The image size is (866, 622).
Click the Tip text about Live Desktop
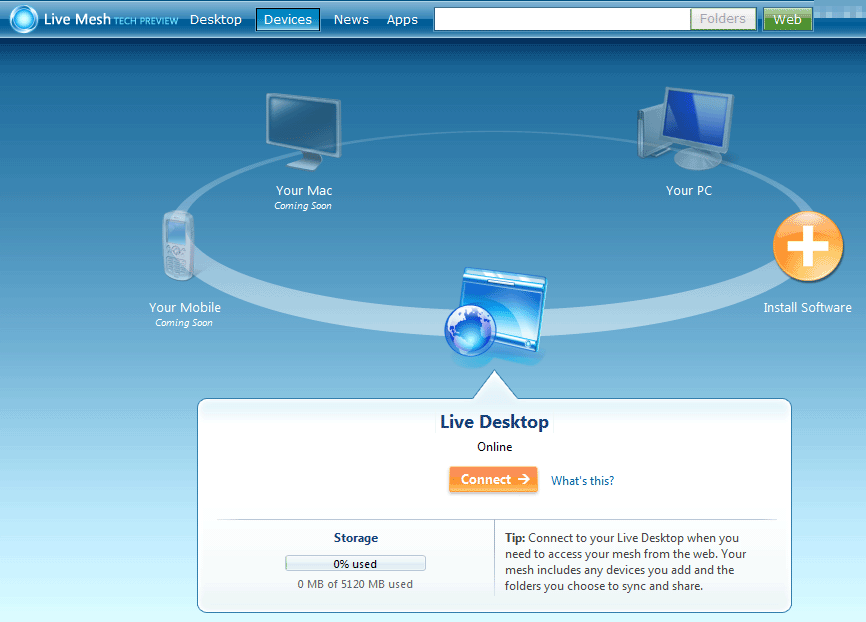click(625, 562)
